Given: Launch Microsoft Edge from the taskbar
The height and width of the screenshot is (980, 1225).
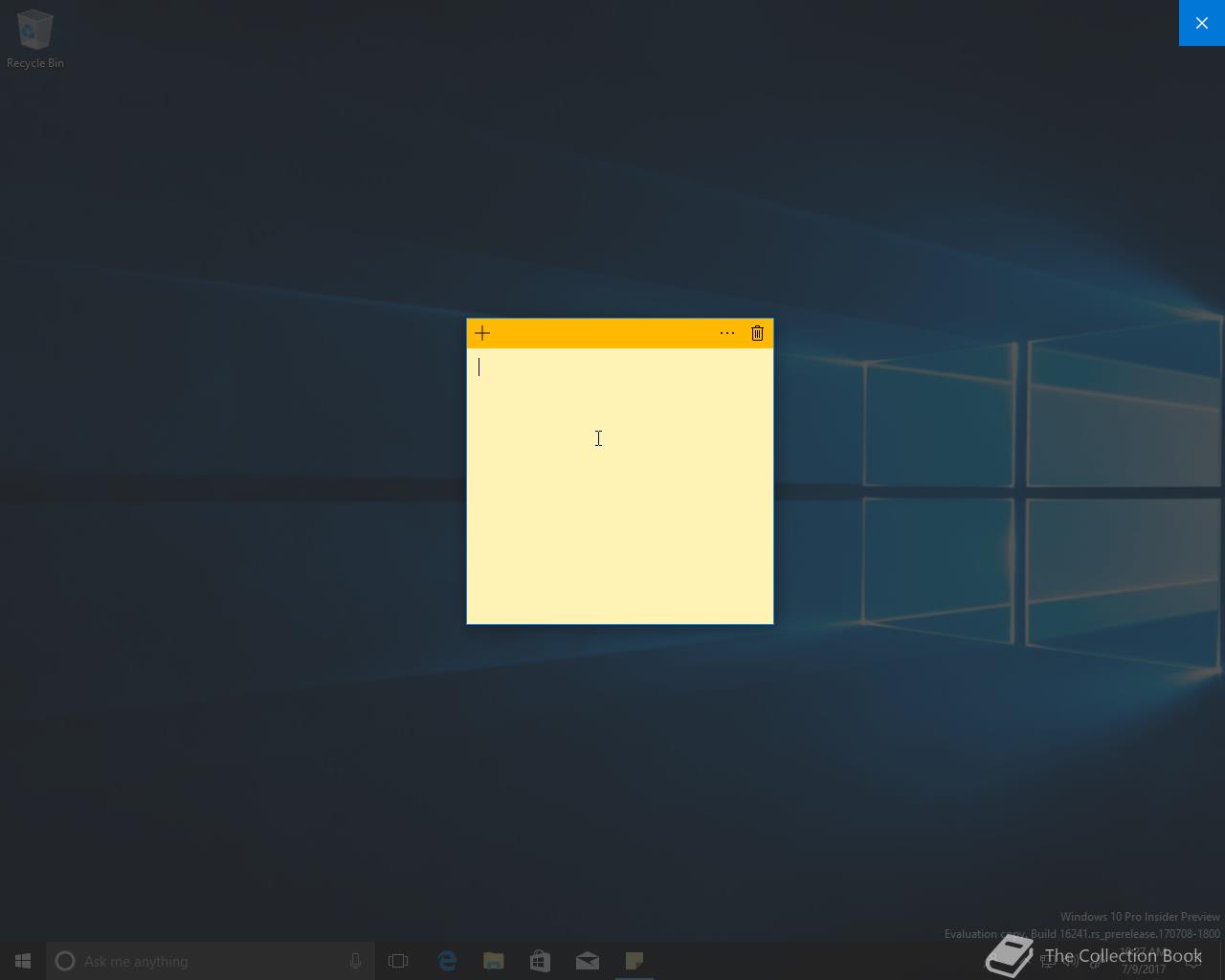Looking at the screenshot, I should point(447,961).
